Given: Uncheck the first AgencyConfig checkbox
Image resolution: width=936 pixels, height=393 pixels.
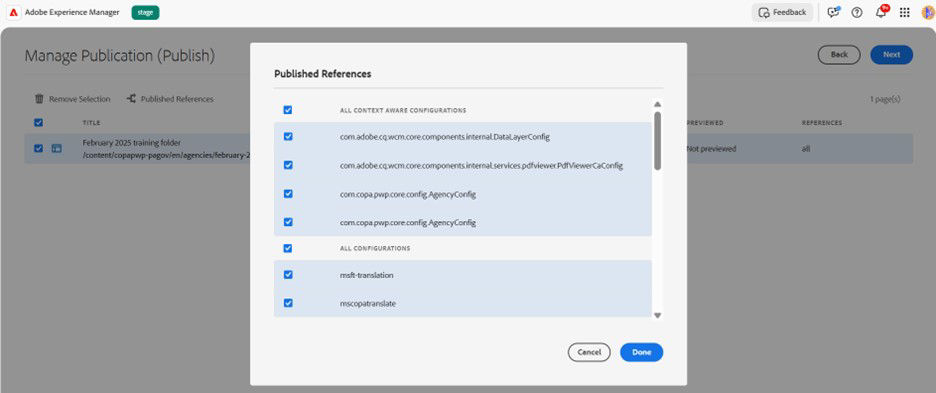Looking at the screenshot, I should pos(288,194).
